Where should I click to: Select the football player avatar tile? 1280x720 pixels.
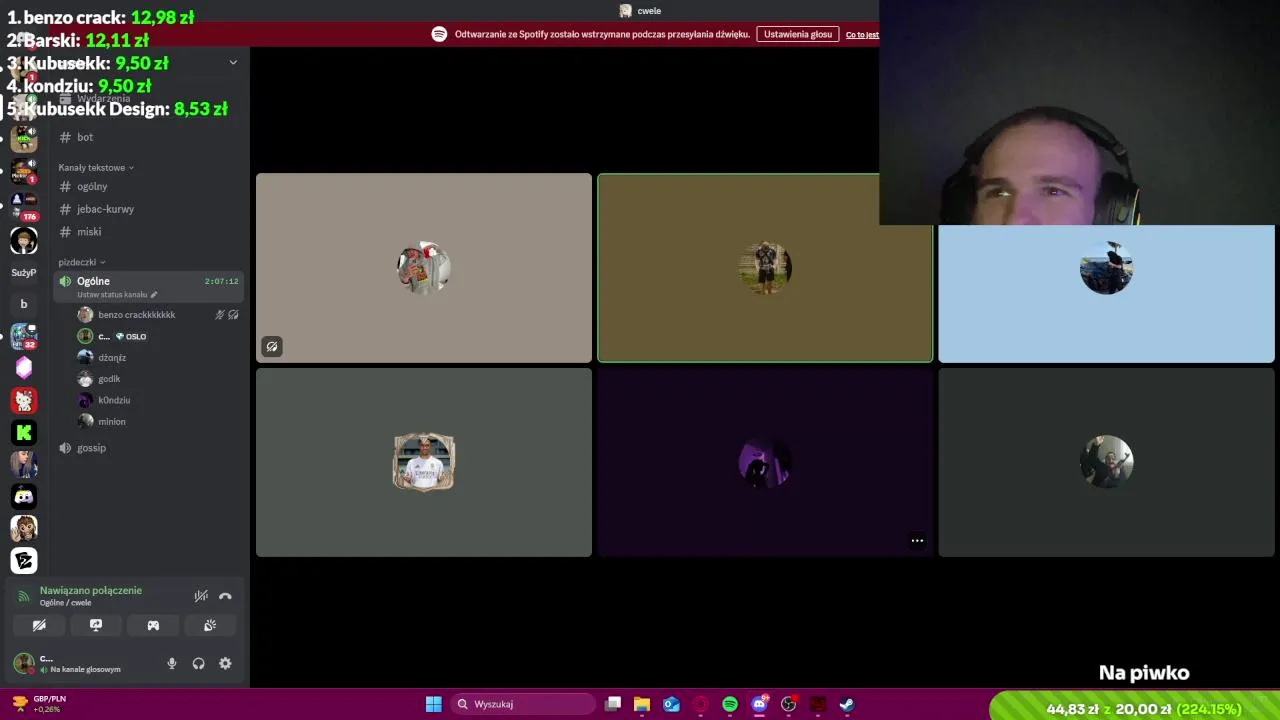point(424,462)
